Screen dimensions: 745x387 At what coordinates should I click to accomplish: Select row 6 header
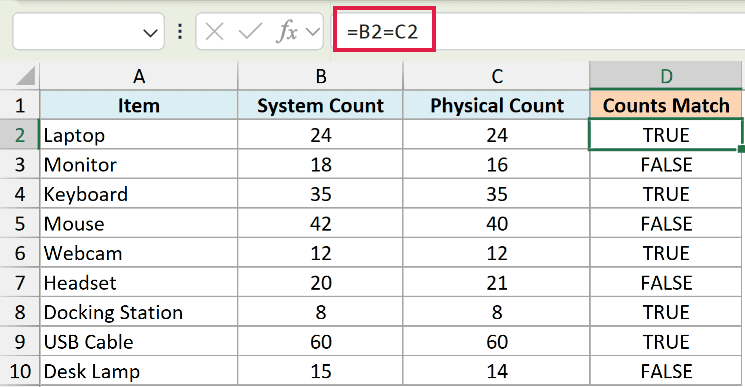[x=19, y=253]
